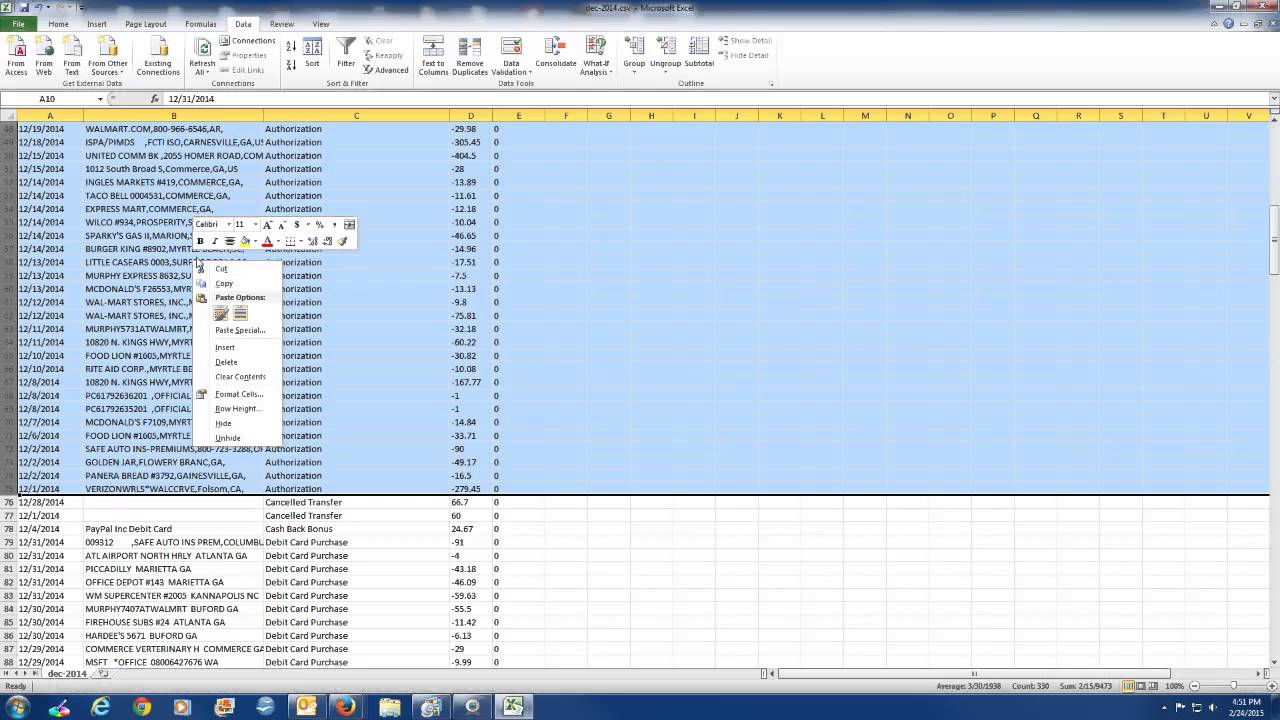Open fill color dropdown arrow
The height and width of the screenshot is (720, 1280).
[254, 241]
